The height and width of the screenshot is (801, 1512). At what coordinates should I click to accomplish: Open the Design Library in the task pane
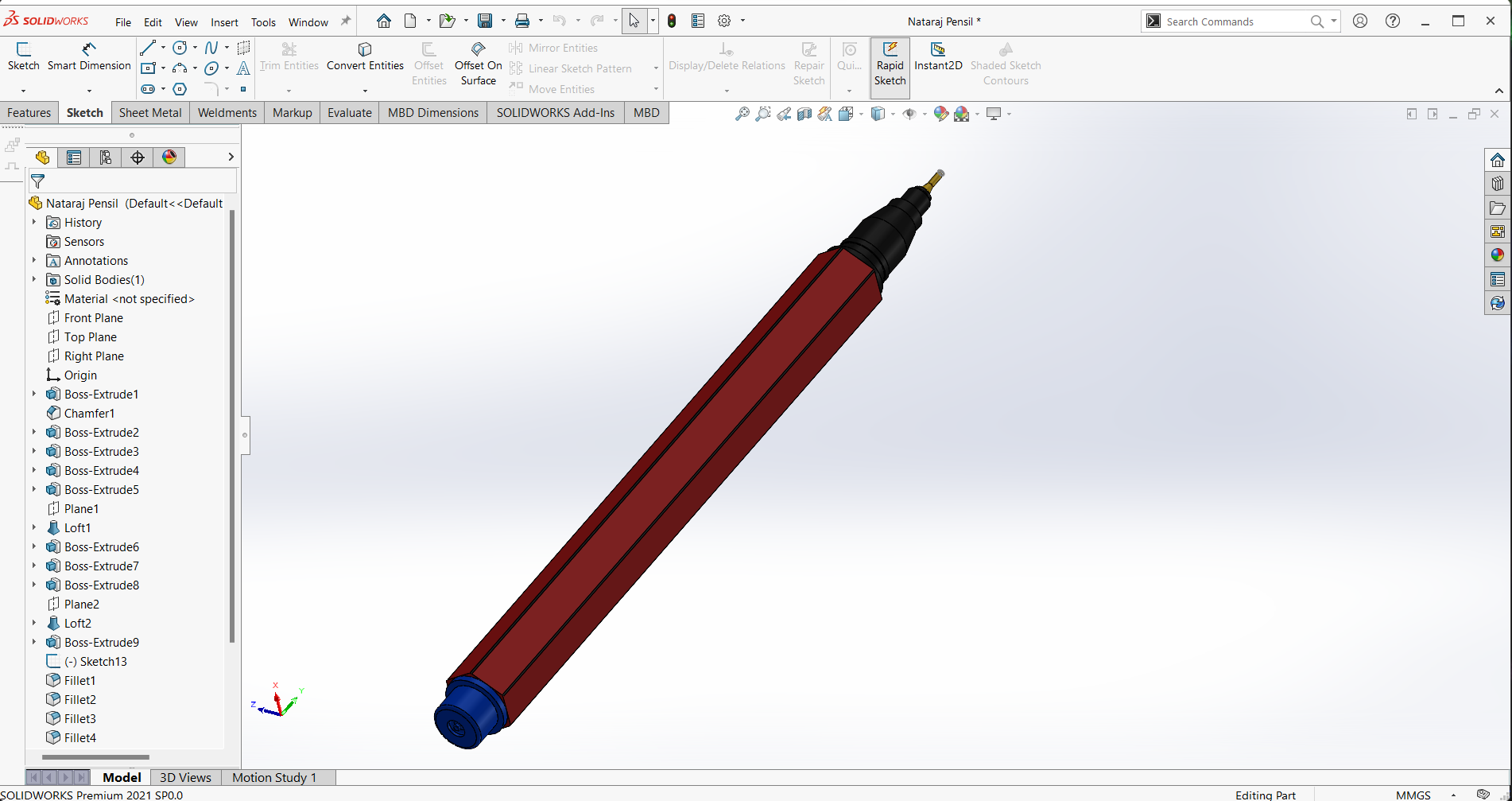1498,184
